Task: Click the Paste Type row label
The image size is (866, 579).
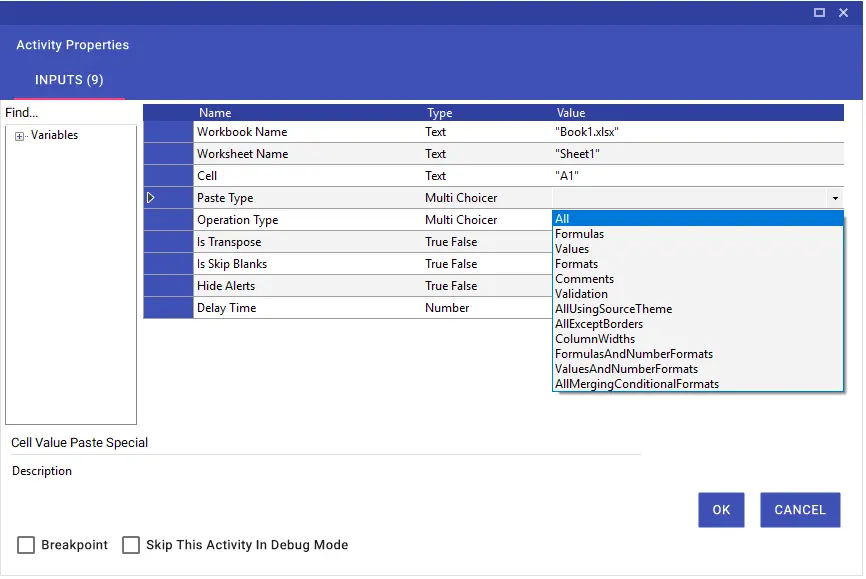Action: coord(225,198)
